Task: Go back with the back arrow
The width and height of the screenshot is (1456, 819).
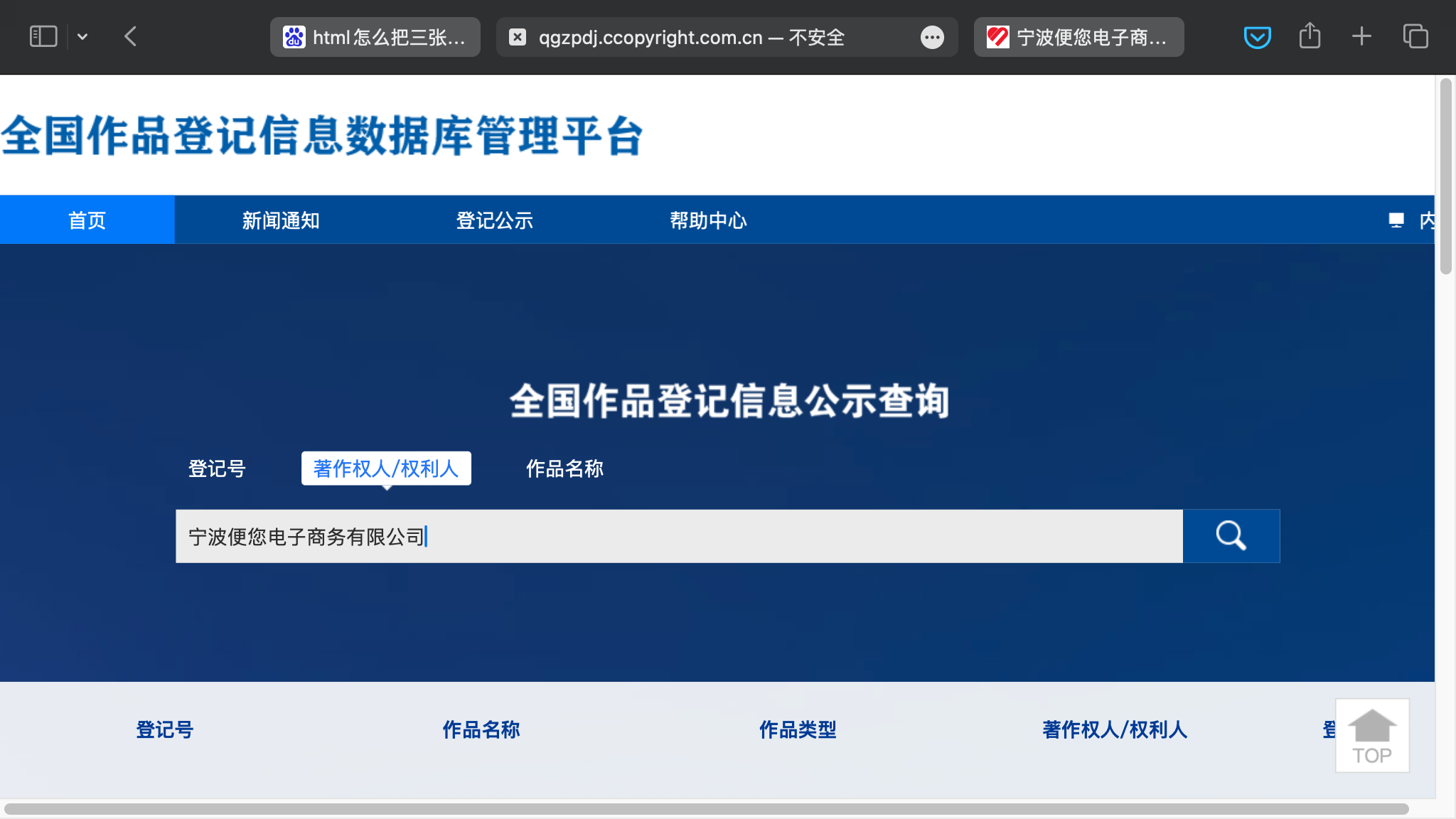Action: pos(130,36)
